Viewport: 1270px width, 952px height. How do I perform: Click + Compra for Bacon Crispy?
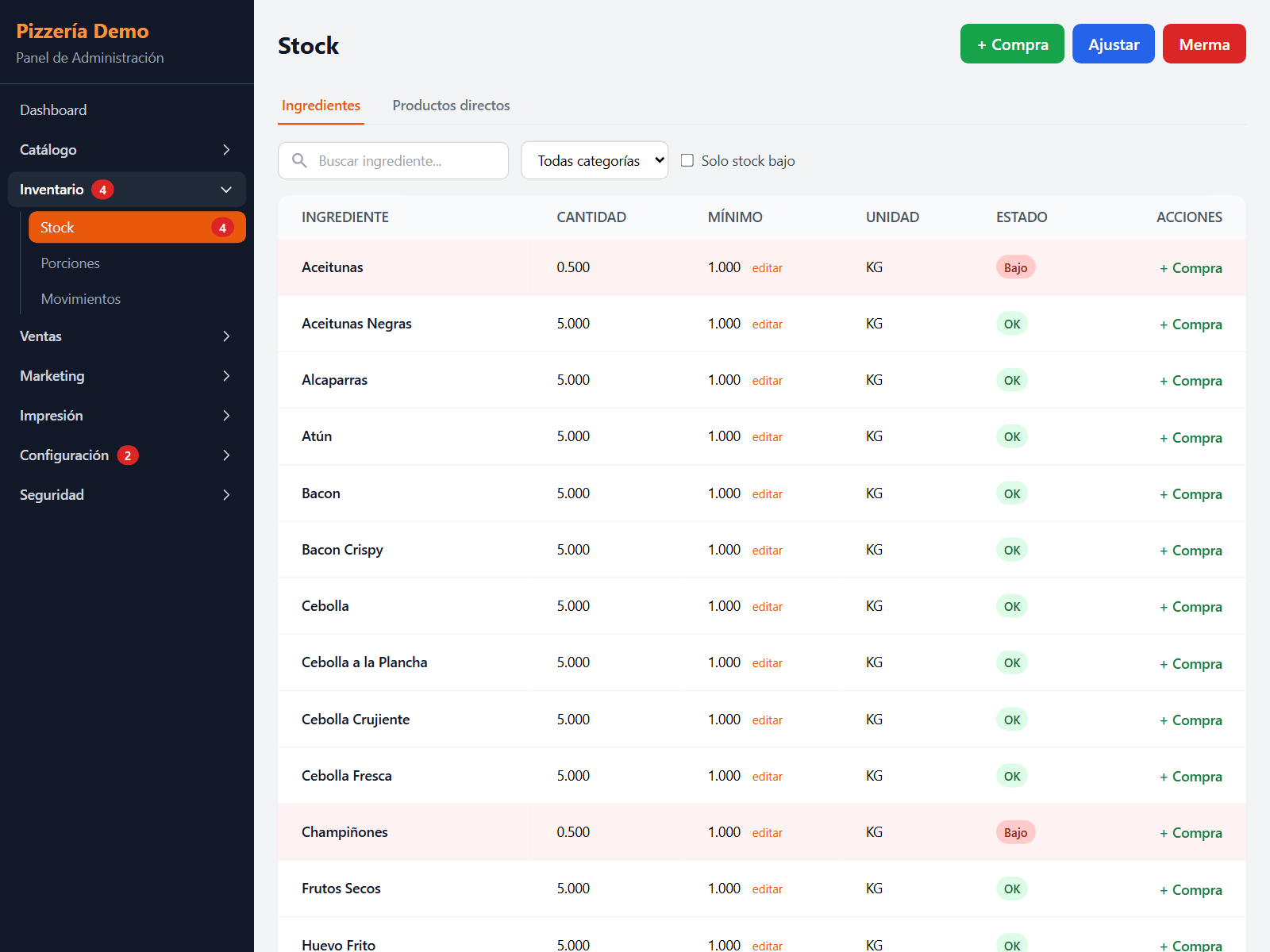coord(1191,551)
